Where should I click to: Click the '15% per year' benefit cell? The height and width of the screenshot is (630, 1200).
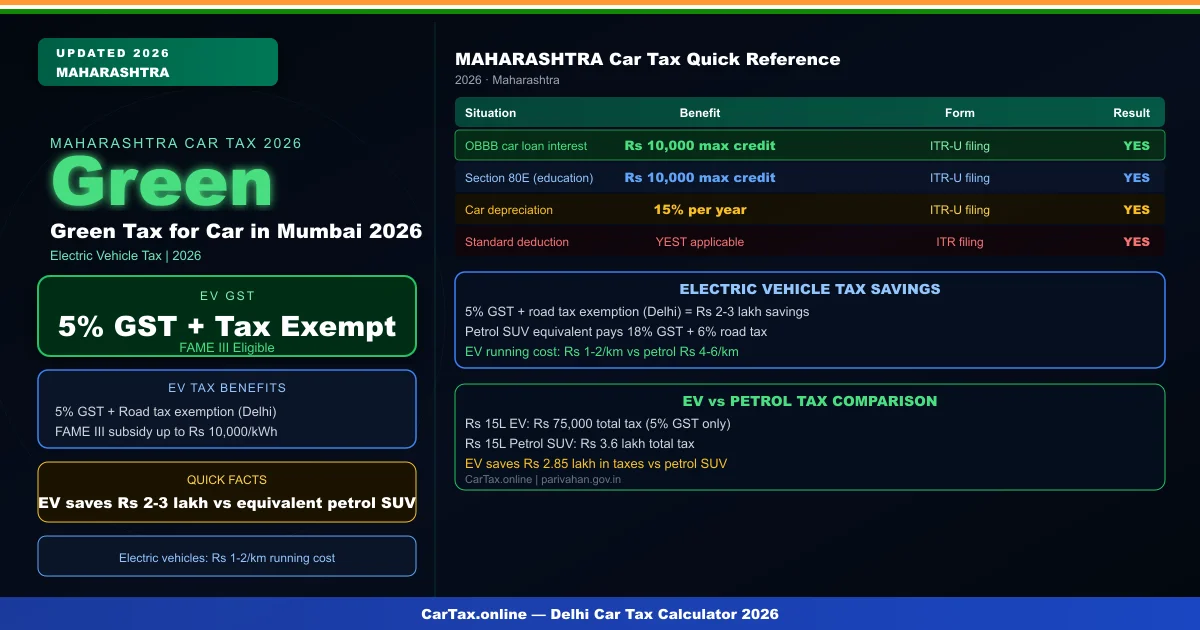click(x=700, y=210)
